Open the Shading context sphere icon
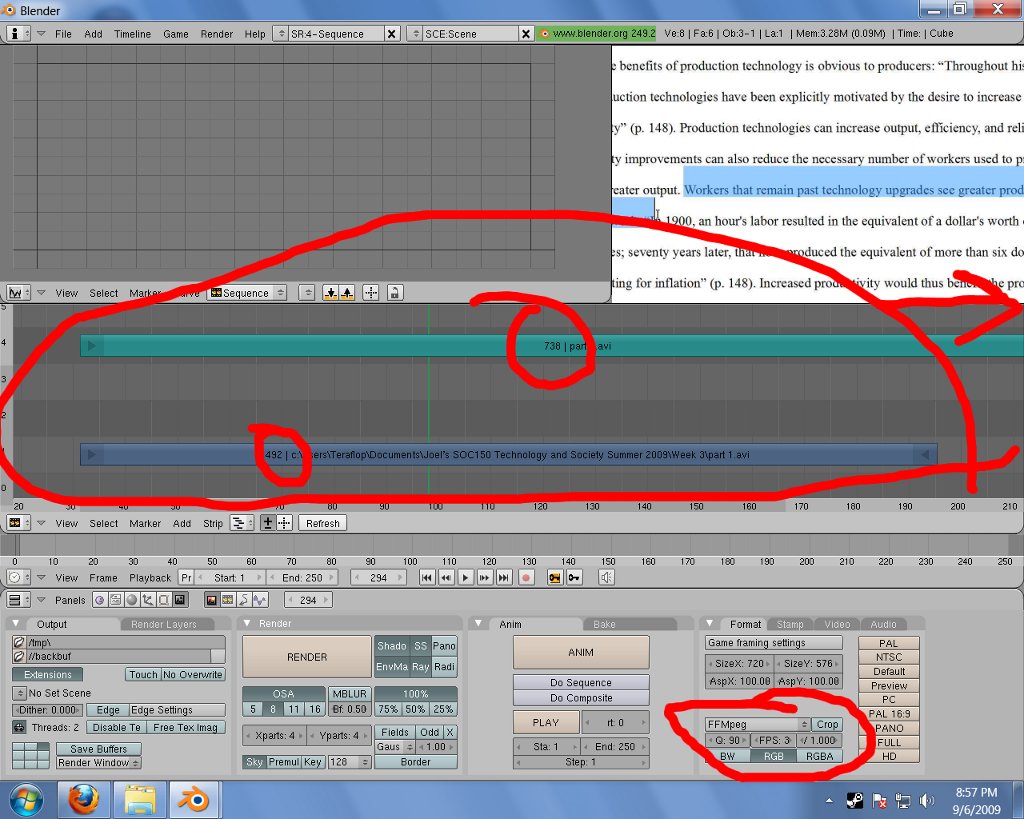 [131, 600]
